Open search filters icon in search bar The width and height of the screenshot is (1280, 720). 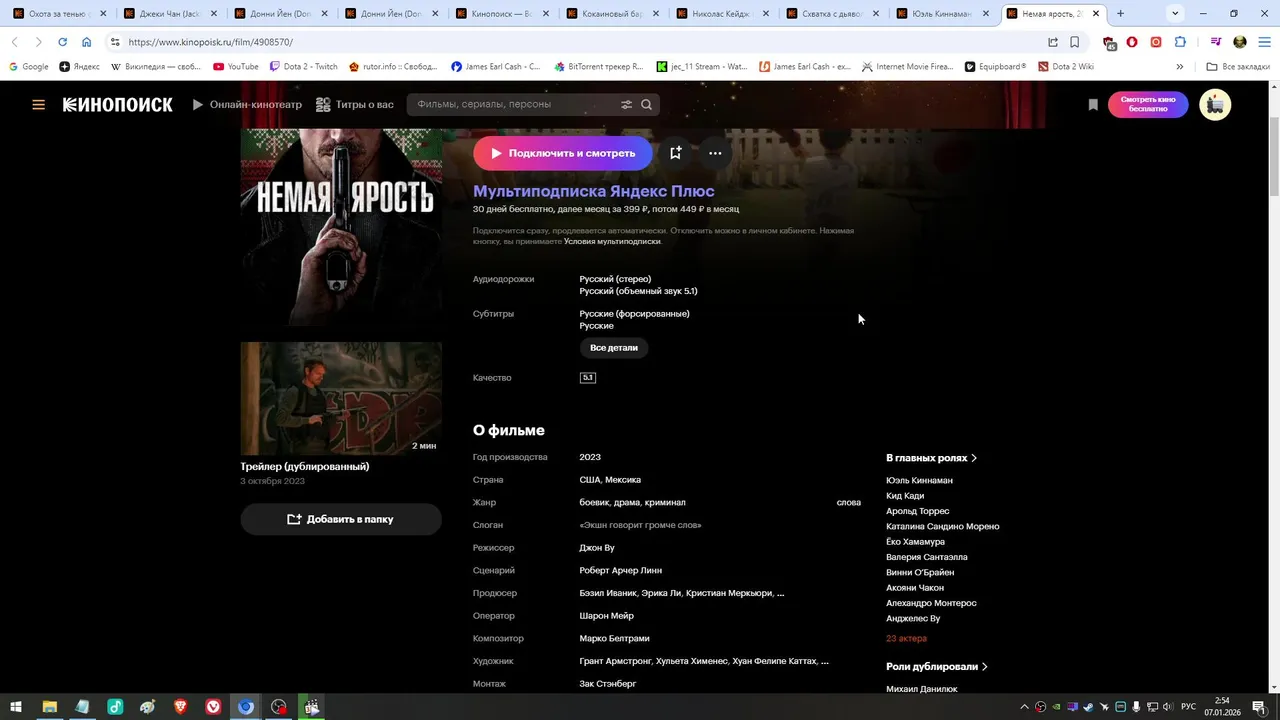click(x=627, y=104)
